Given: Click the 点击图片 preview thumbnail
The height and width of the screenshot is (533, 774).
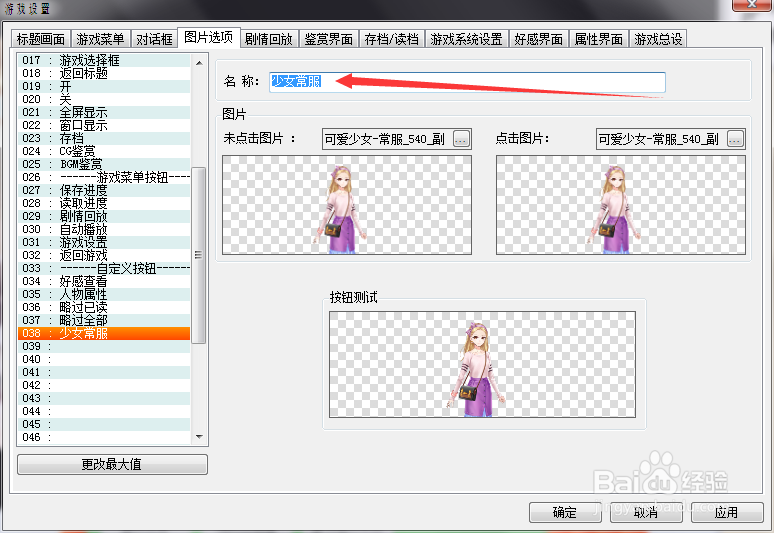Looking at the screenshot, I should click(x=621, y=205).
